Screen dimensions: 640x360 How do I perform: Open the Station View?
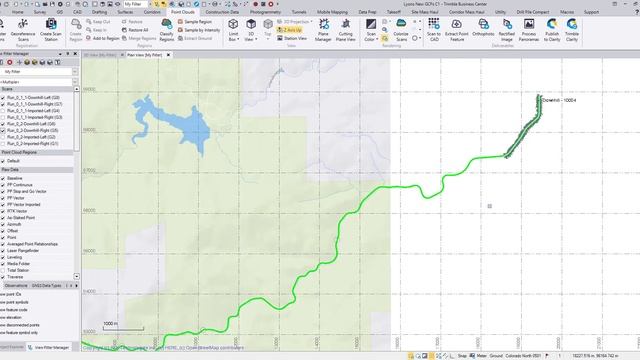292,38
